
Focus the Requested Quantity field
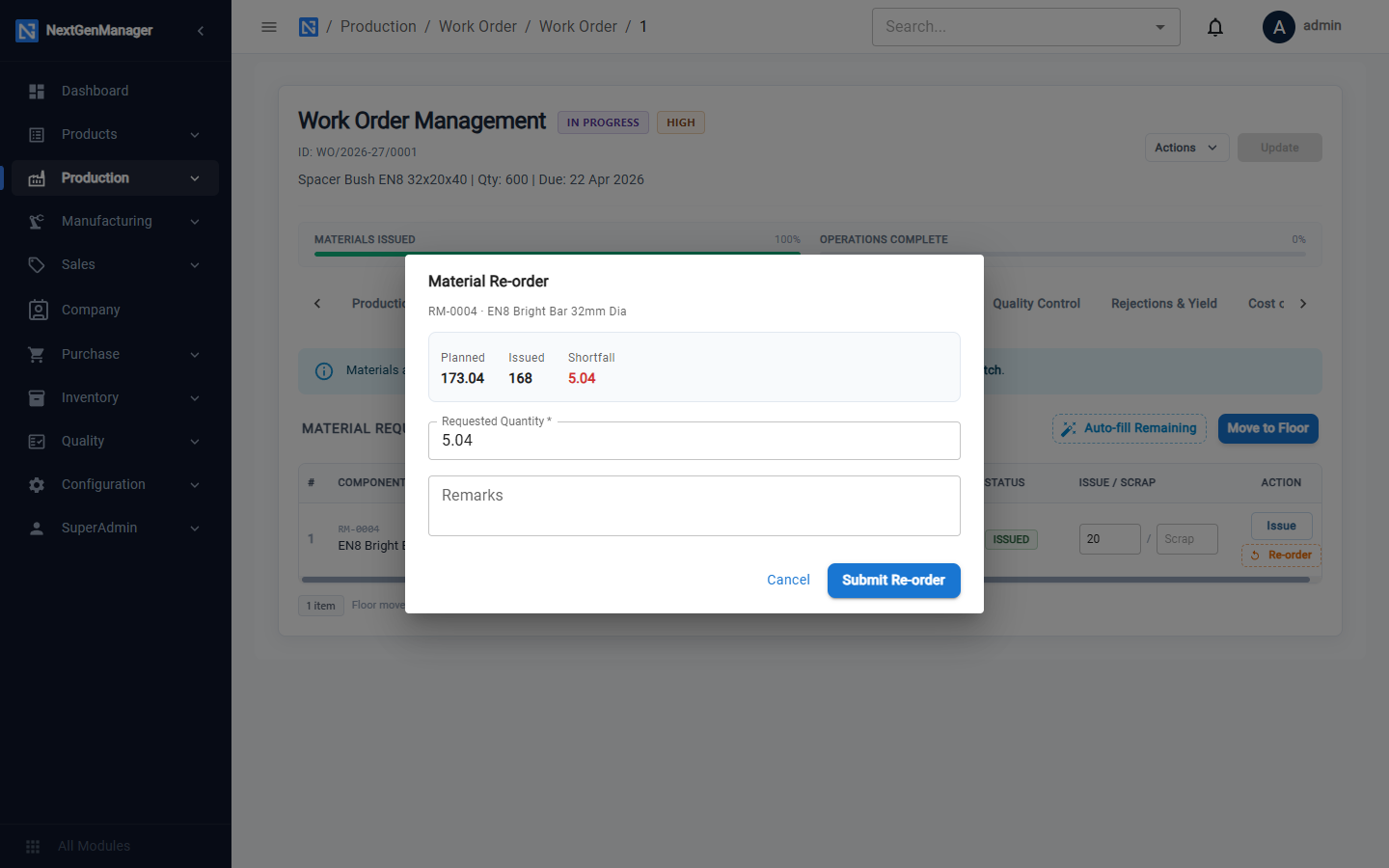[694, 441]
